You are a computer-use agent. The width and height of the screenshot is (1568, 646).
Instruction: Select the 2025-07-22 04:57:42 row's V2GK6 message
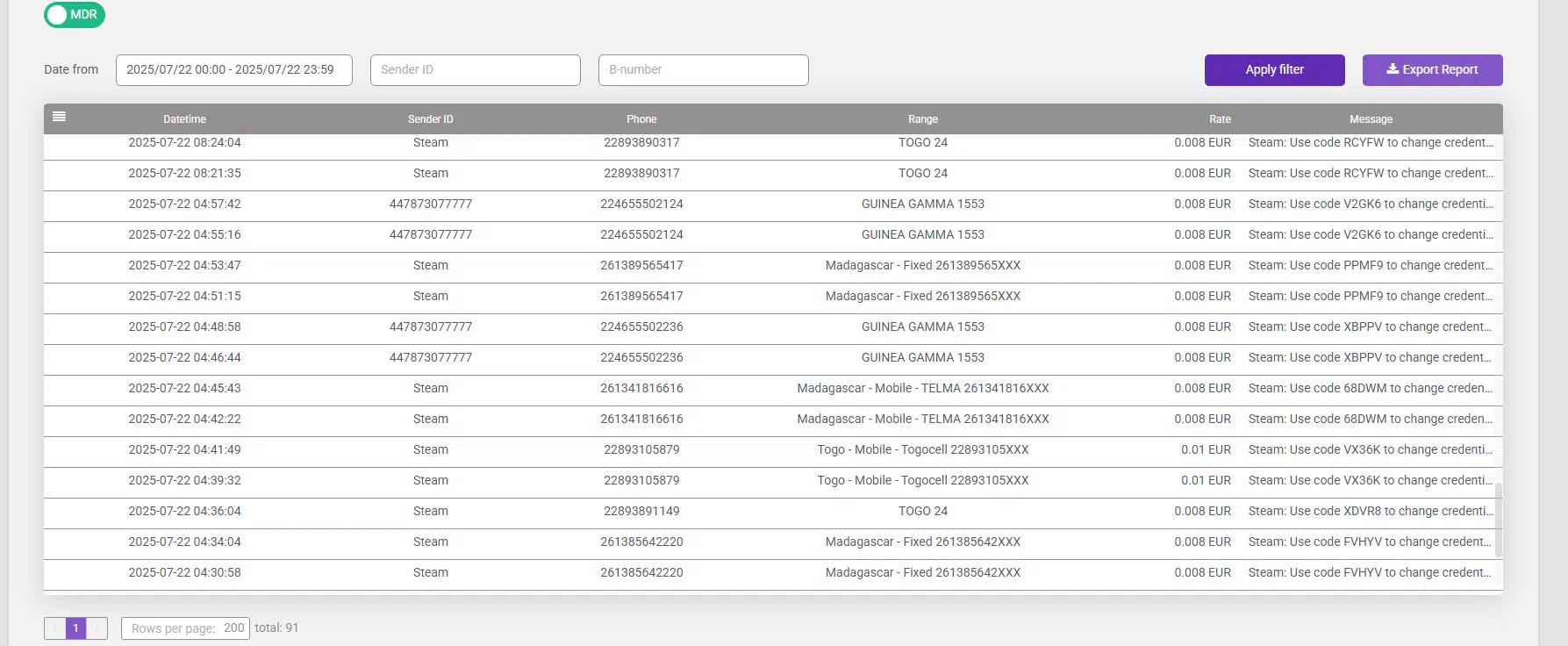pyautogui.click(x=1370, y=204)
